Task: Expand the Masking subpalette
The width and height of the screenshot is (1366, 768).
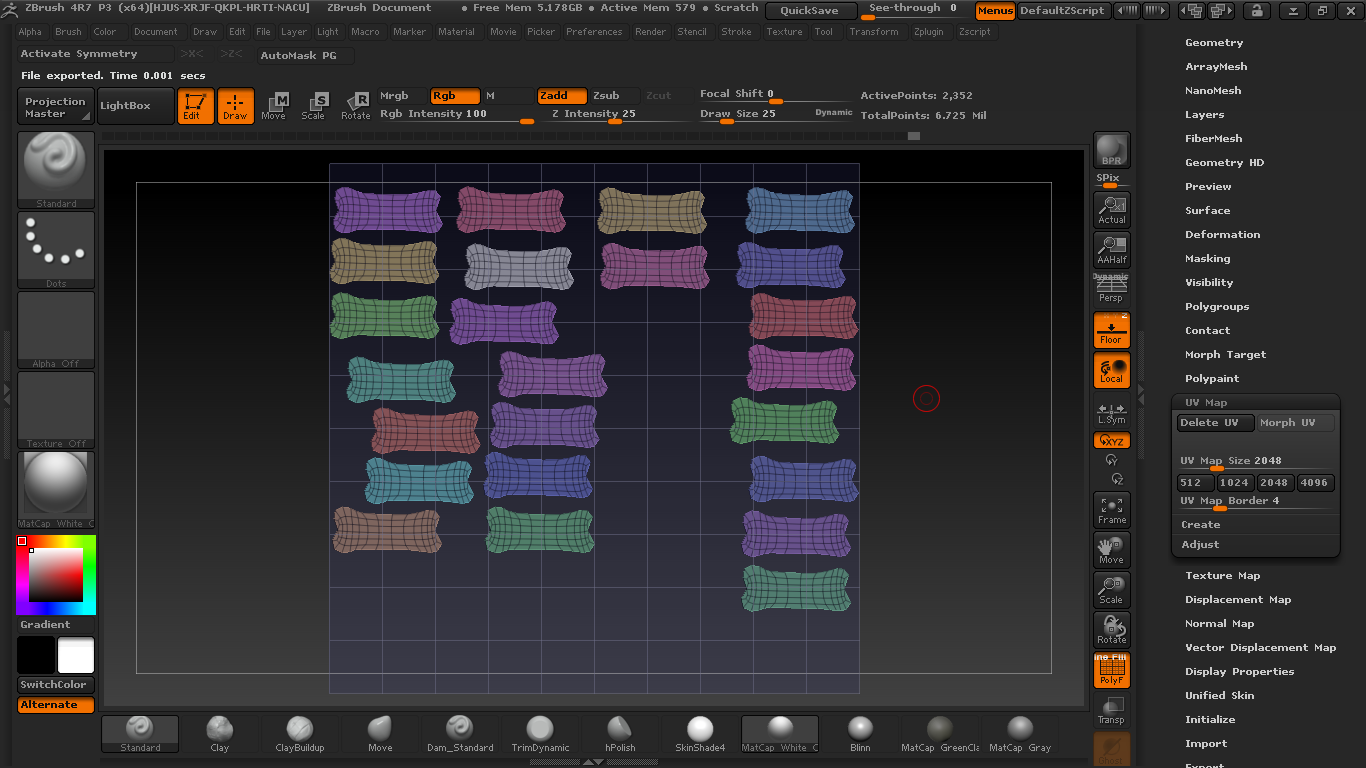Action: tap(1207, 259)
